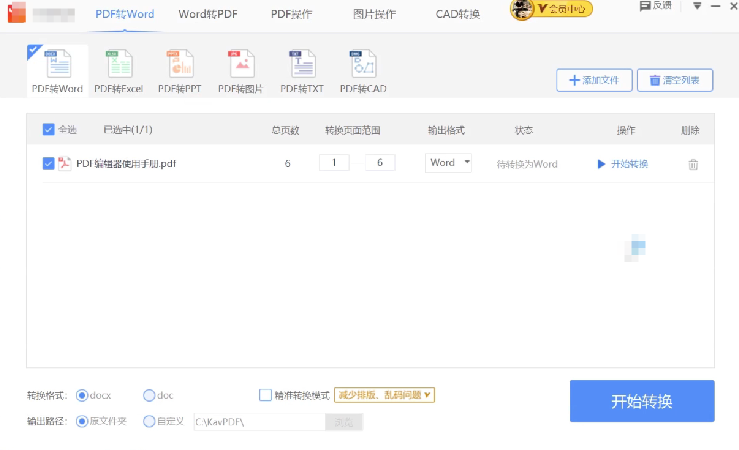Click the large blue 开始转换 button

[642, 401]
